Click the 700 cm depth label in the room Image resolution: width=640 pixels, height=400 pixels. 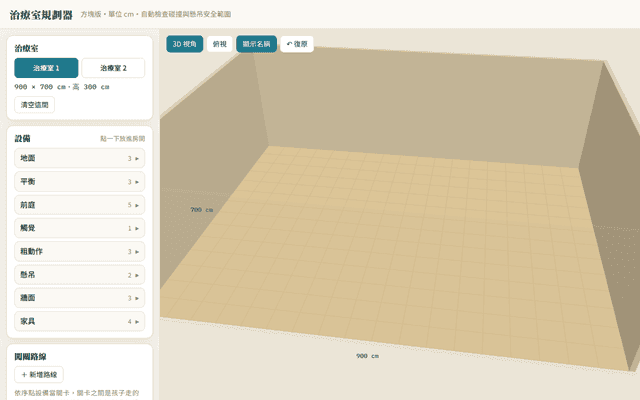(202, 209)
